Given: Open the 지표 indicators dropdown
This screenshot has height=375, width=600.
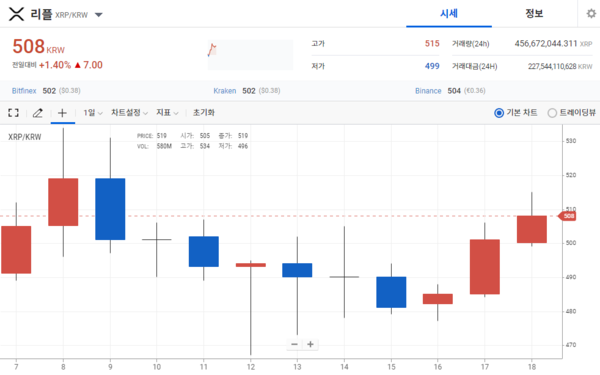Looking at the screenshot, I should (167, 113).
